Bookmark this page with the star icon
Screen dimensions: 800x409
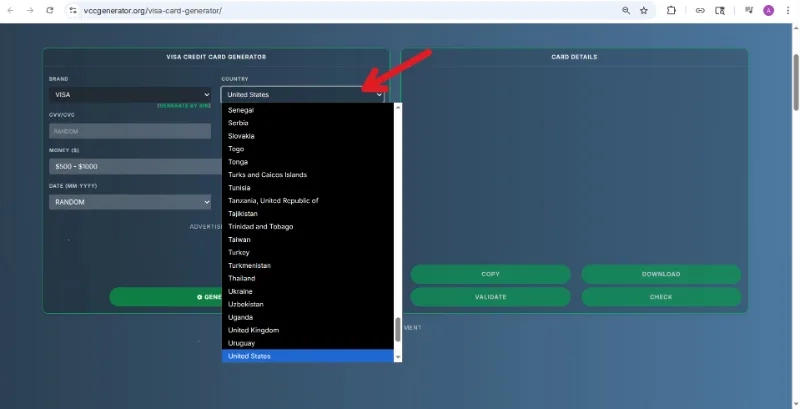(644, 10)
